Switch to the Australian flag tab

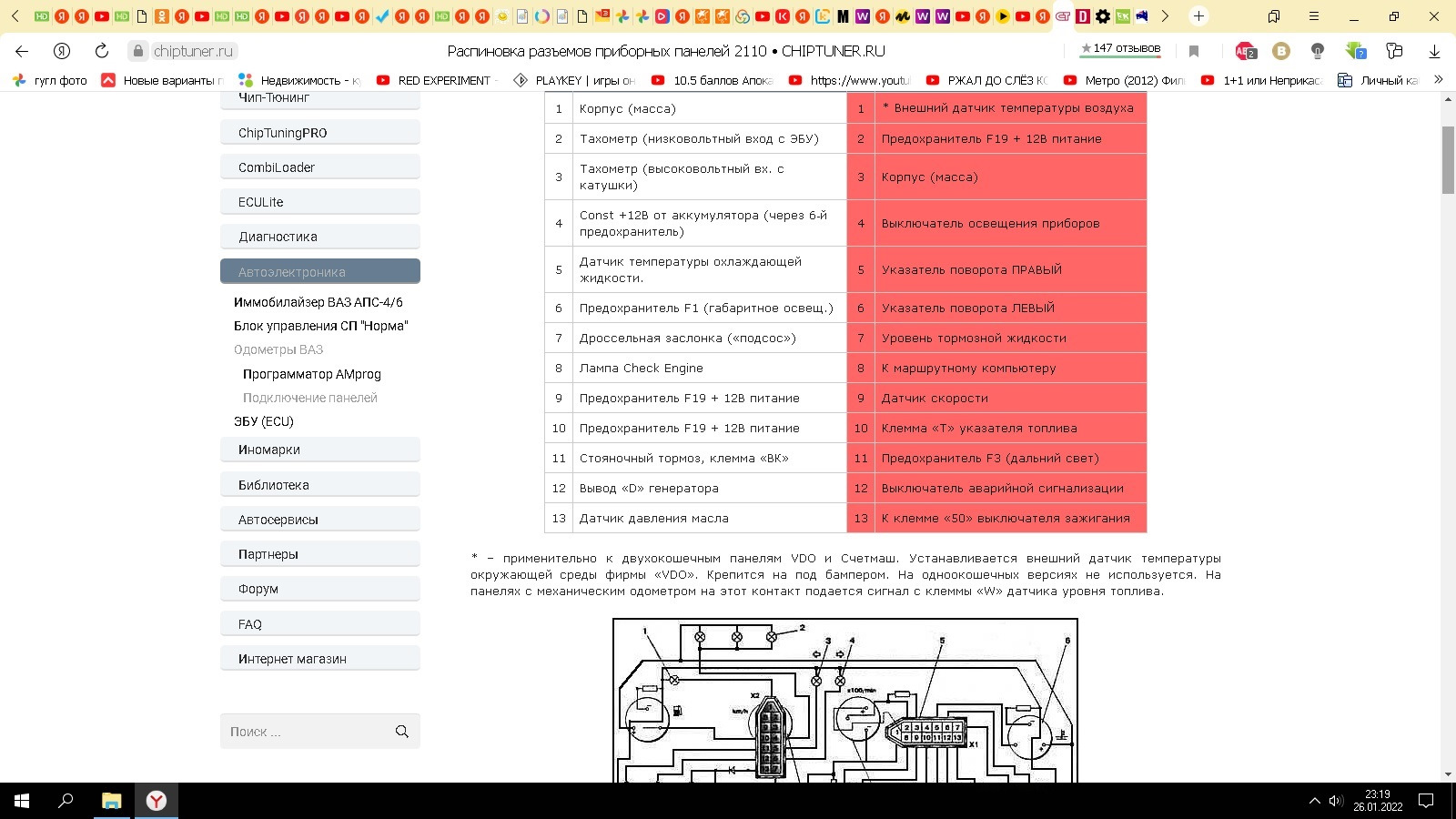(x=1143, y=16)
